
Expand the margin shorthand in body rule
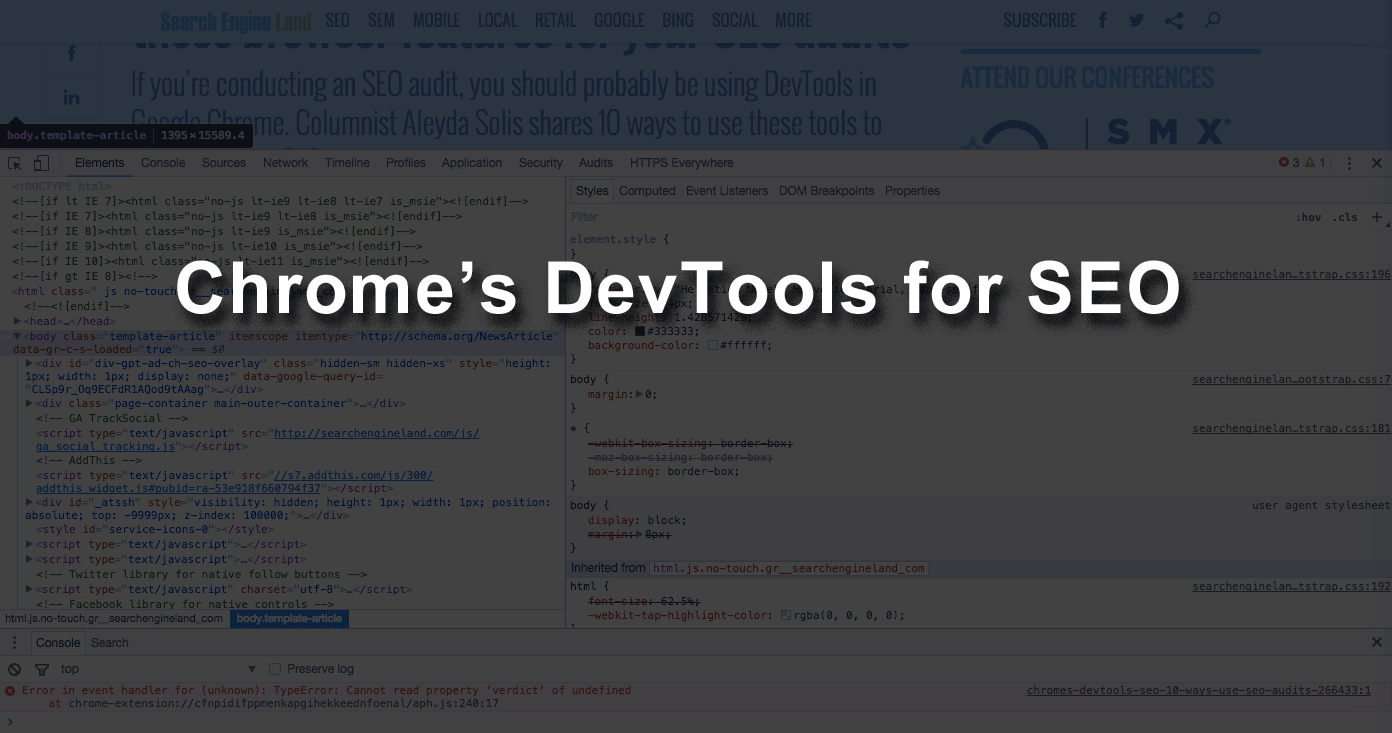639,394
